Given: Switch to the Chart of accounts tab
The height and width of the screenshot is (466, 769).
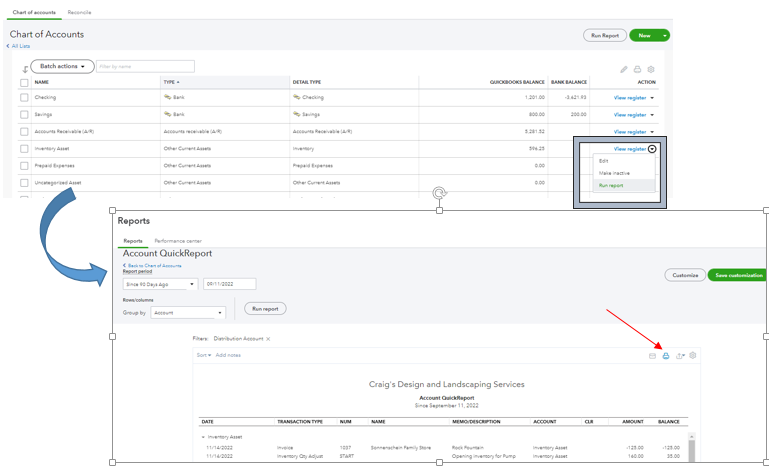Looking at the screenshot, I should (x=34, y=12).
